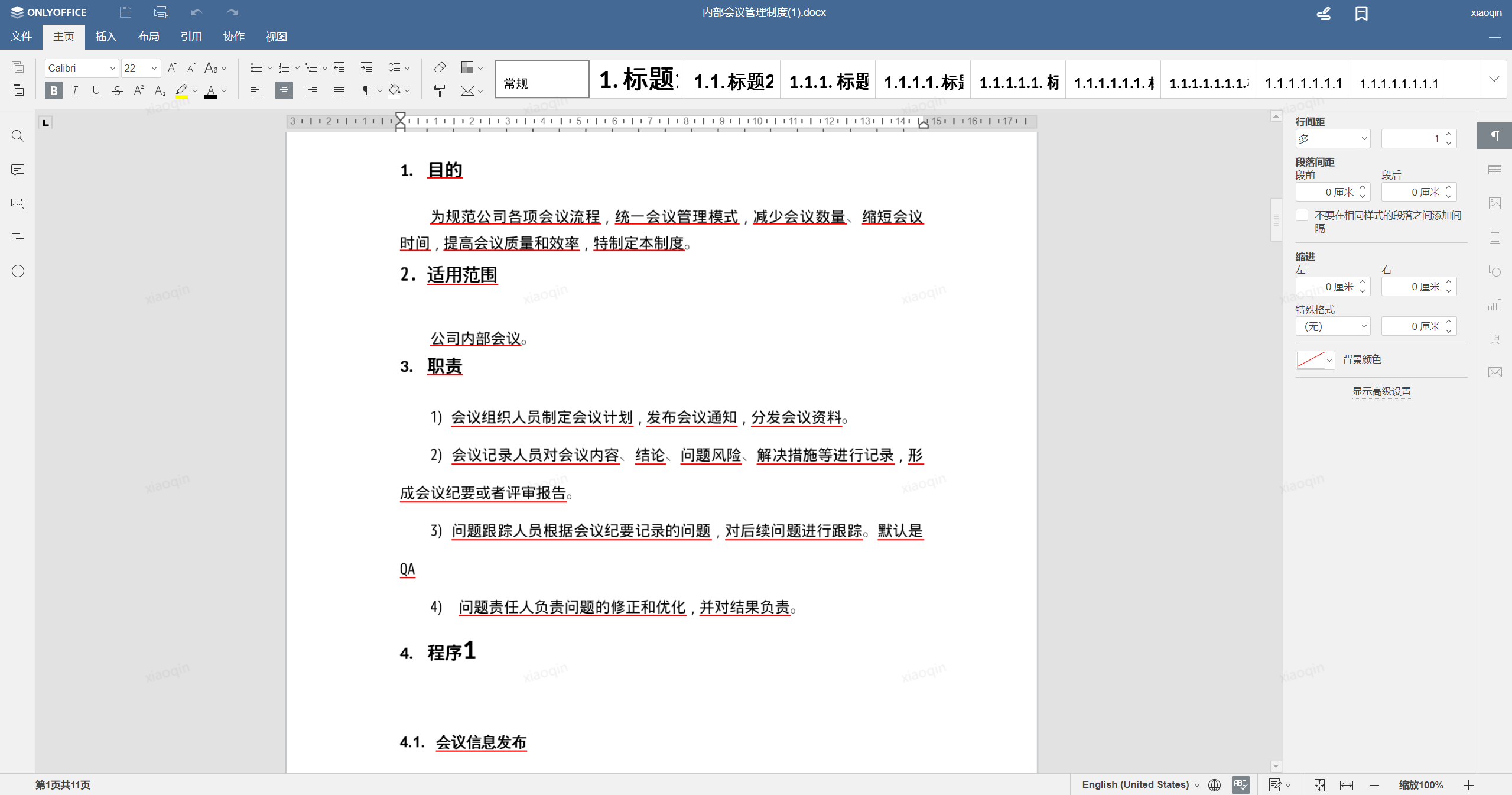Image resolution: width=1512 pixels, height=795 pixels.
Task: Open the About info panel
Action: point(18,271)
